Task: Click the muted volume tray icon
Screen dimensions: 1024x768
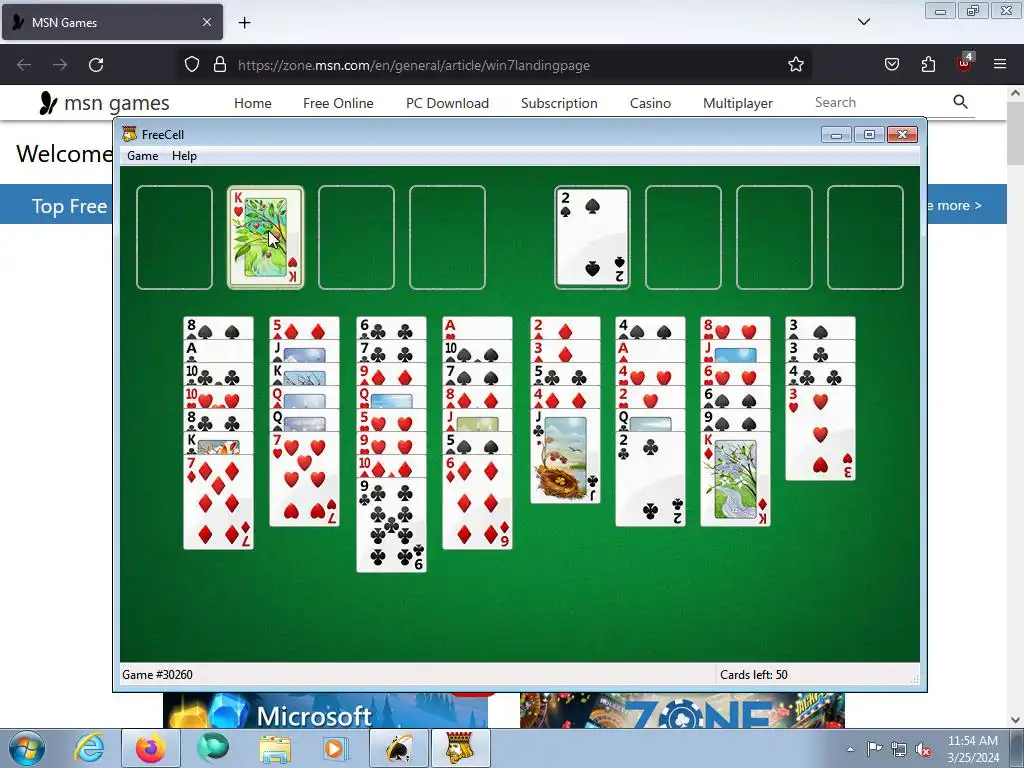Action: coord(923,749)
